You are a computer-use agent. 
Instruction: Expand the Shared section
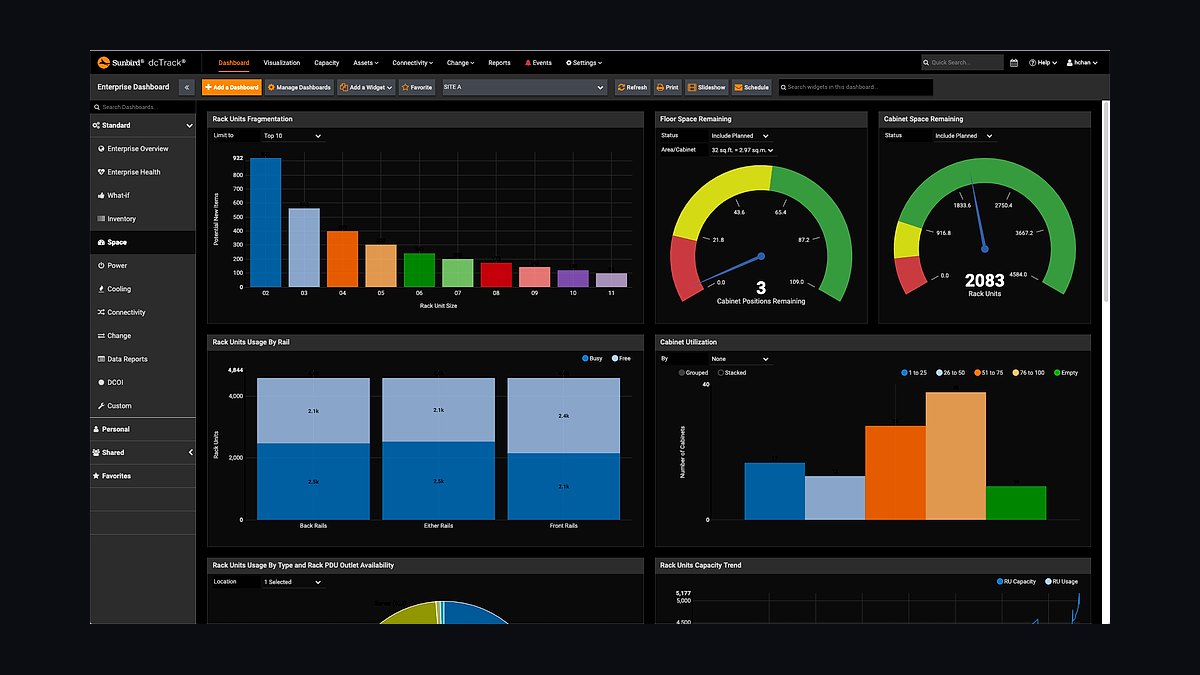point(143,453)
